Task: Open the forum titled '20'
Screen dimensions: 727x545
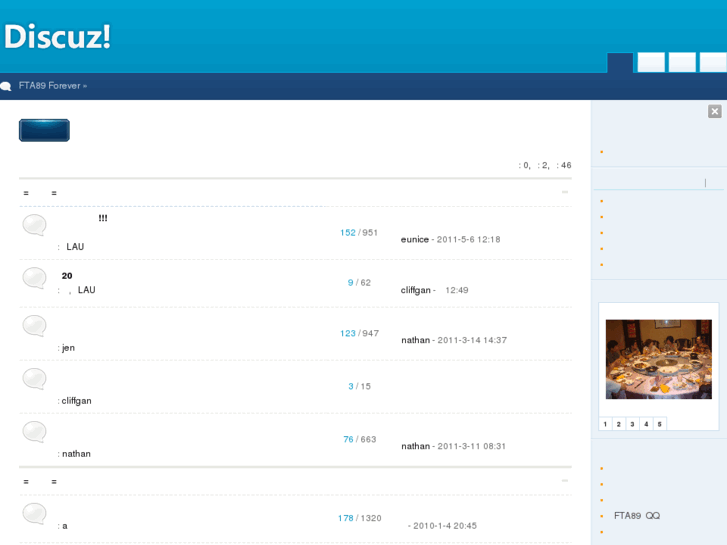Action: [67, 276]
